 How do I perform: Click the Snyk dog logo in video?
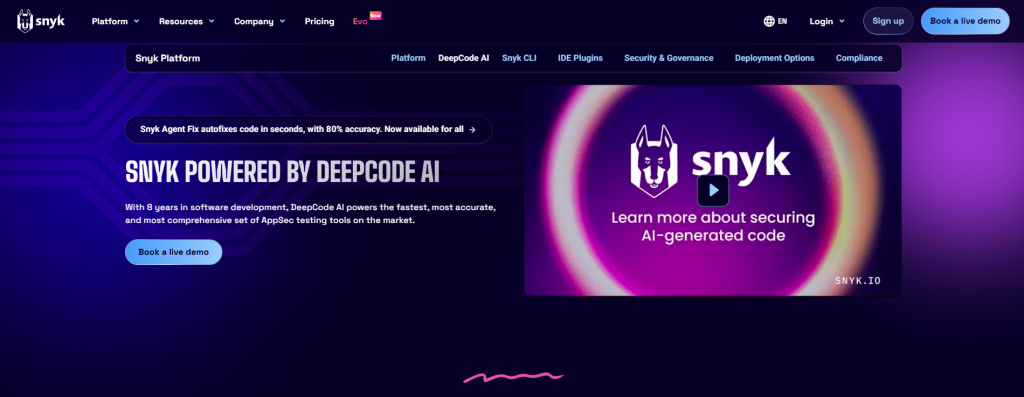[x=654, y=161]
